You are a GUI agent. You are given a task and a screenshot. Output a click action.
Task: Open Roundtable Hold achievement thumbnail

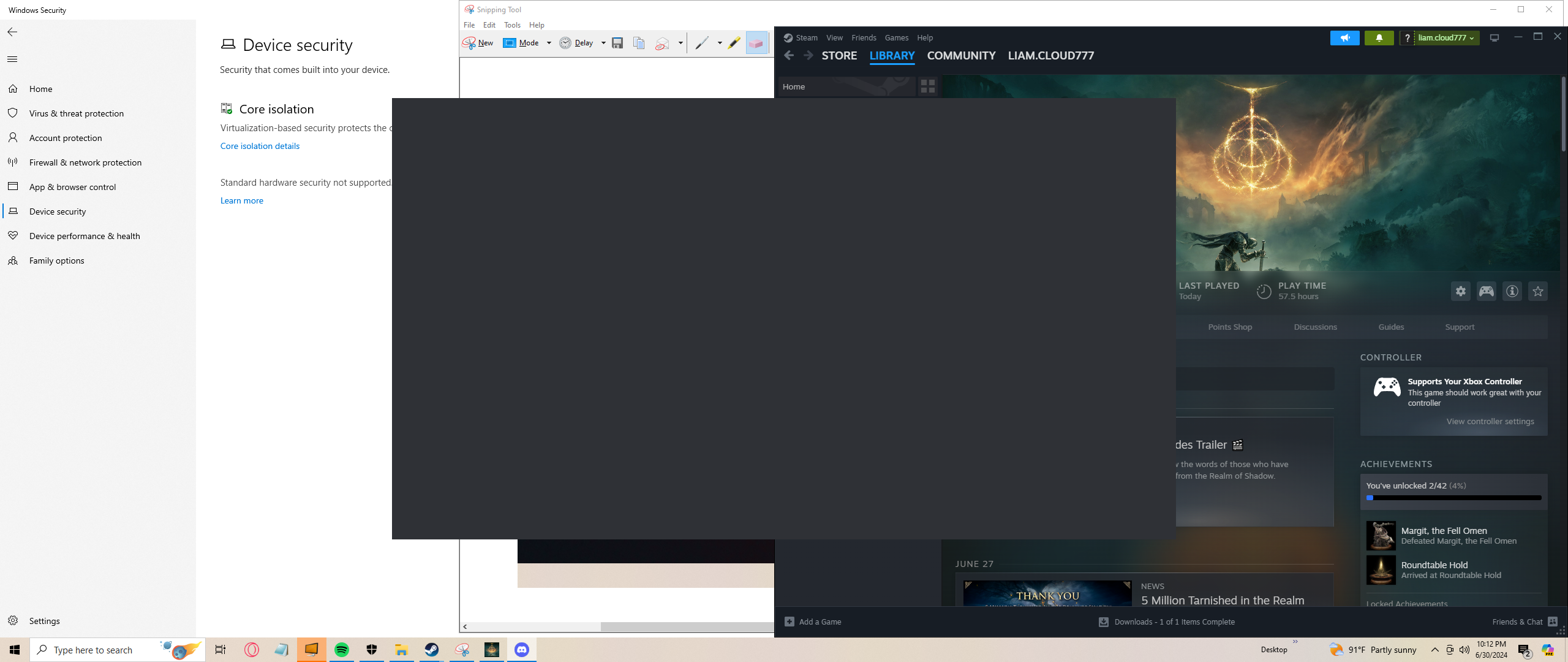click(x=1381, y=570)
